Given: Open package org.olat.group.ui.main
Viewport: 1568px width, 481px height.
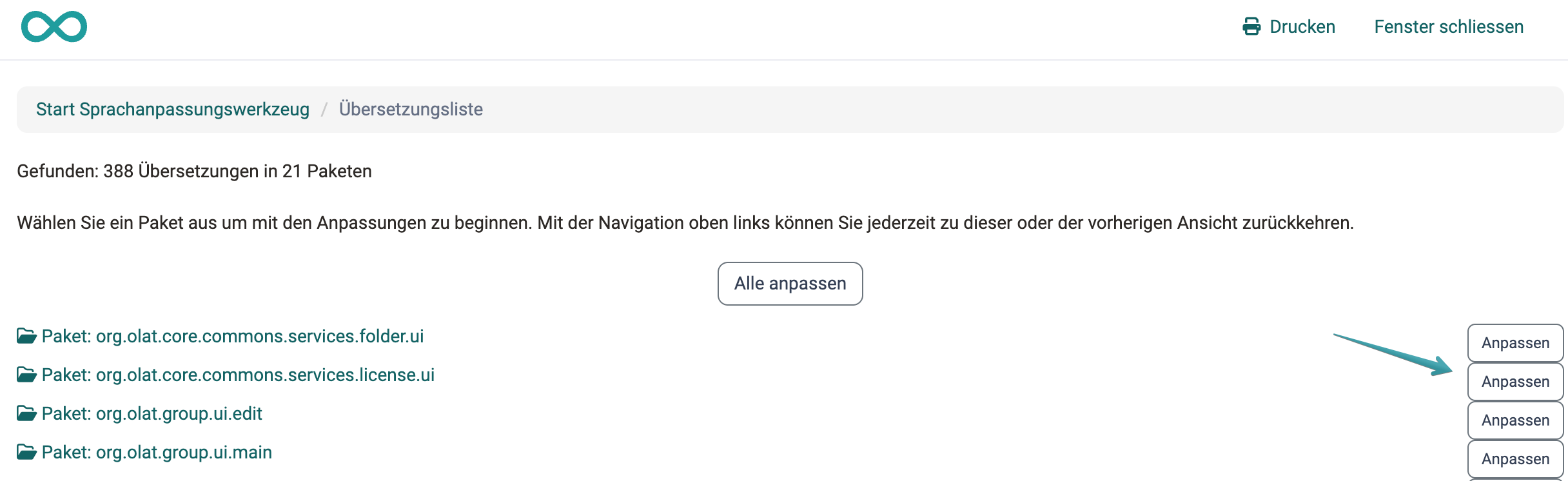Looking at the screenshot, I should [157, 452].
